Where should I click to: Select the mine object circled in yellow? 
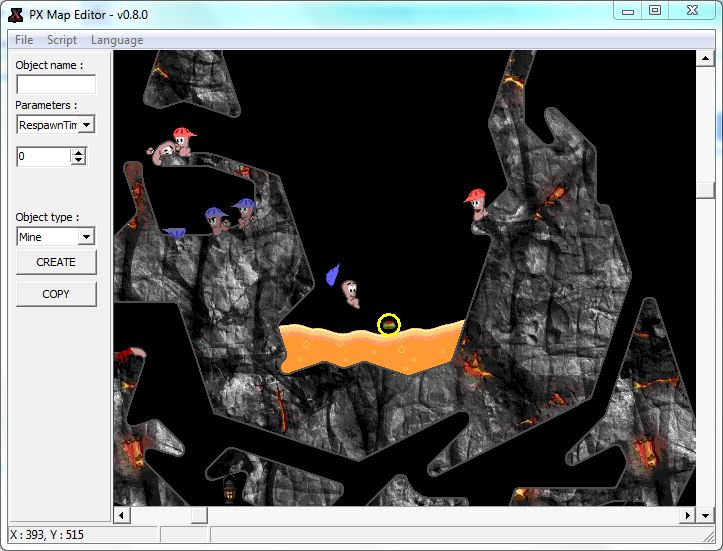tap(389, 325)
